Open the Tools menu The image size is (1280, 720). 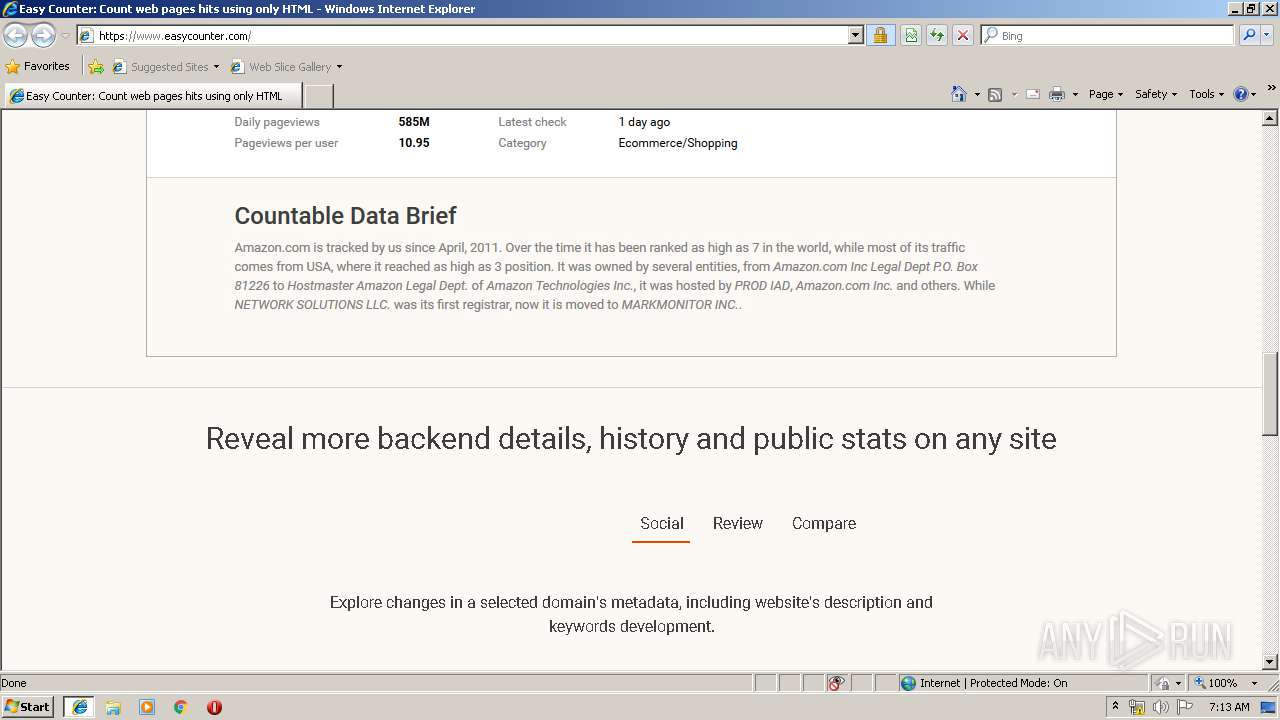1207,94
